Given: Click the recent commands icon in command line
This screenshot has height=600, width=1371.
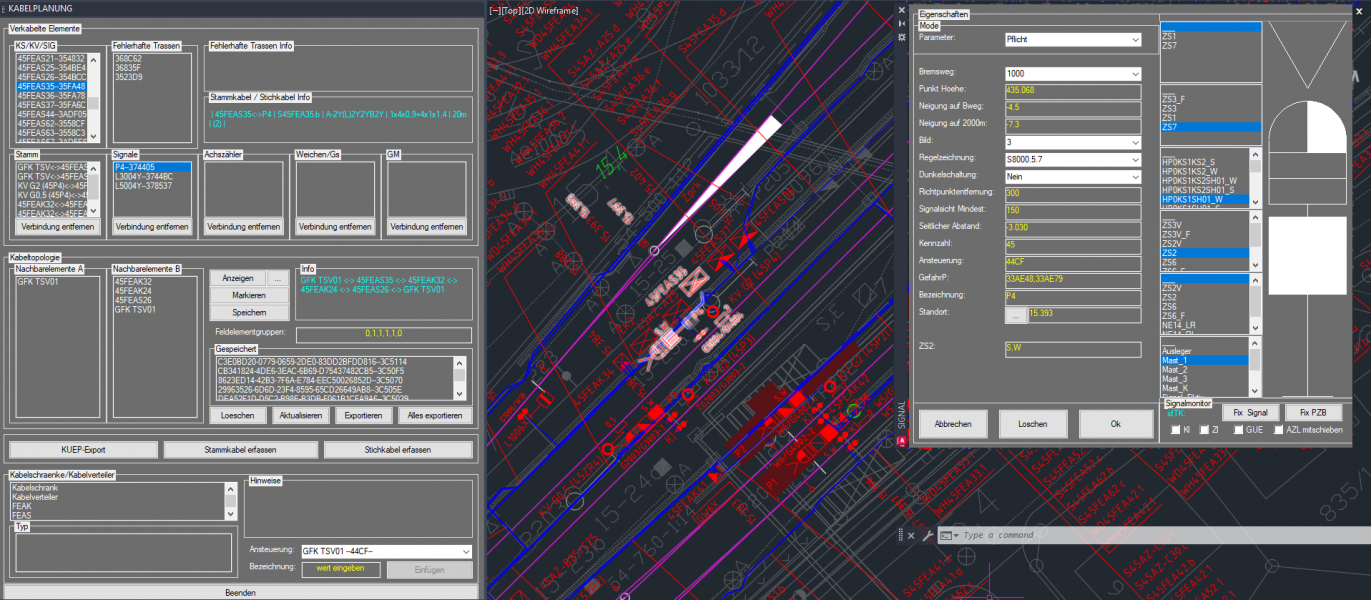Looking at the screenshot, I should (x=946, y=536).
